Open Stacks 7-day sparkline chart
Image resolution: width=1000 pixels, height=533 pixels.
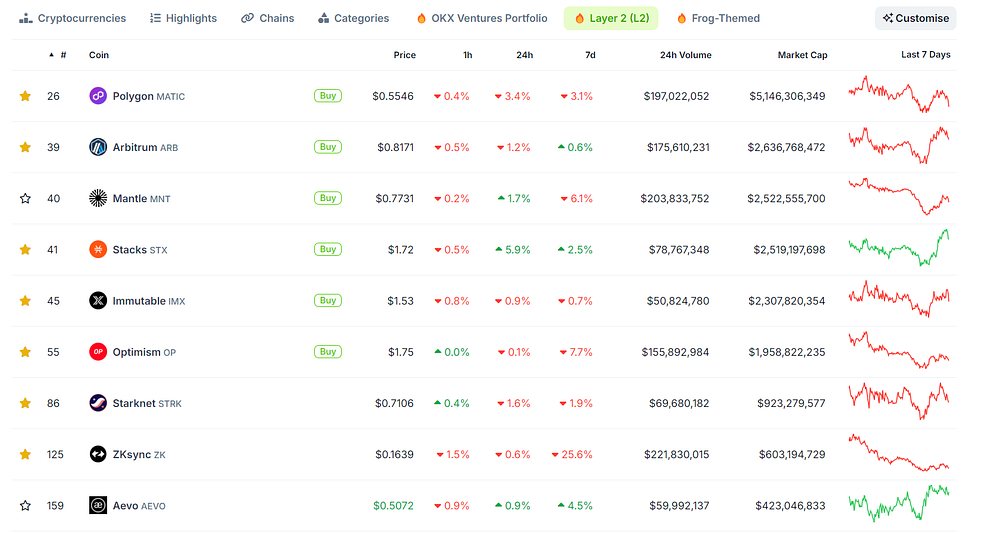click(x=899, y=247)
